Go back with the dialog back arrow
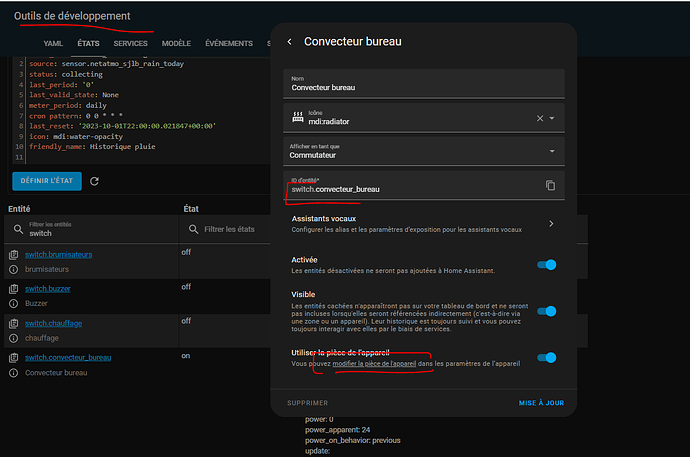690x457 pixels. (x=290, y=41)
